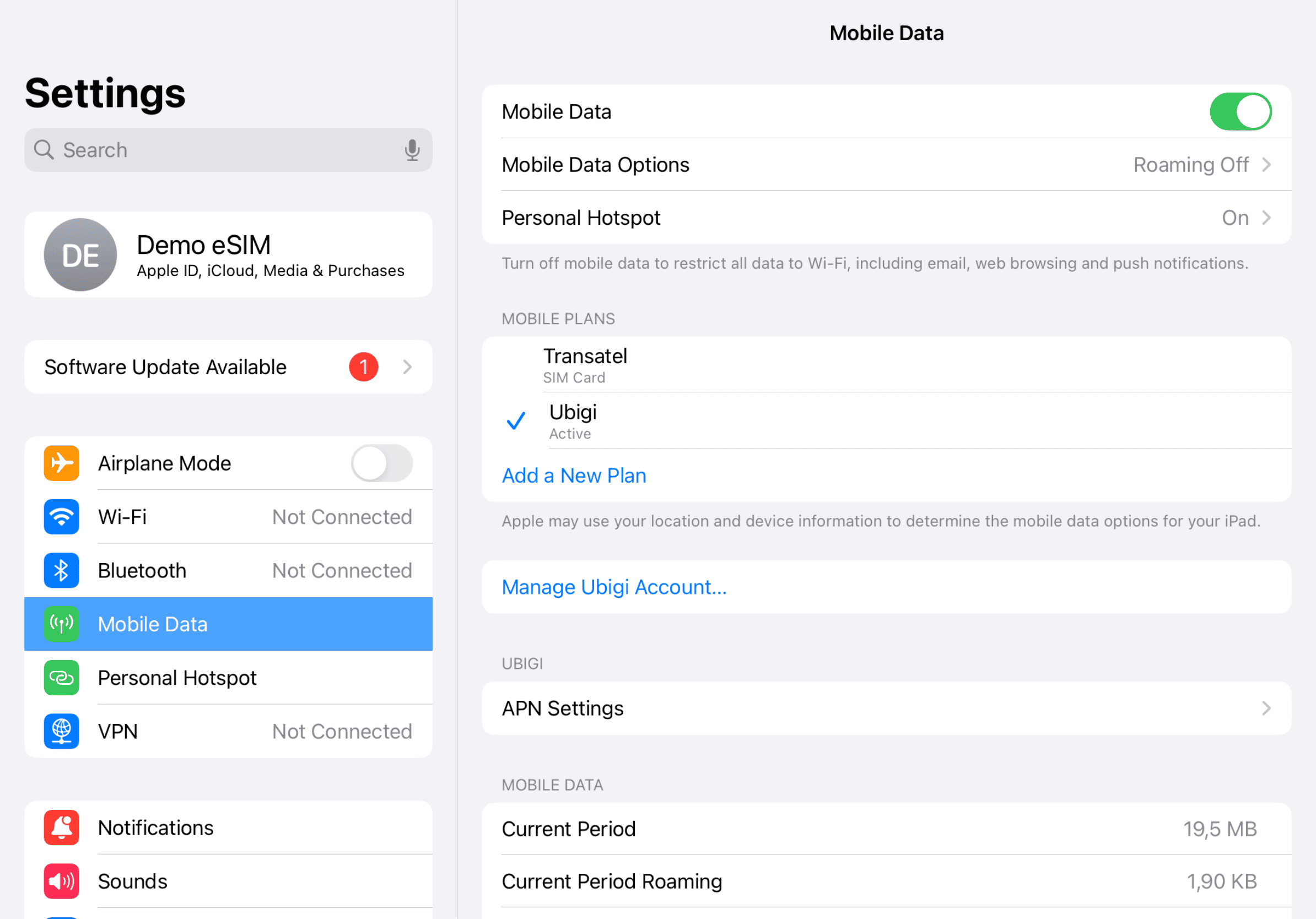This screenshot has height=919, width=1316.
Task: Tap the UBIGI section header
Action: tap(522, 663)
